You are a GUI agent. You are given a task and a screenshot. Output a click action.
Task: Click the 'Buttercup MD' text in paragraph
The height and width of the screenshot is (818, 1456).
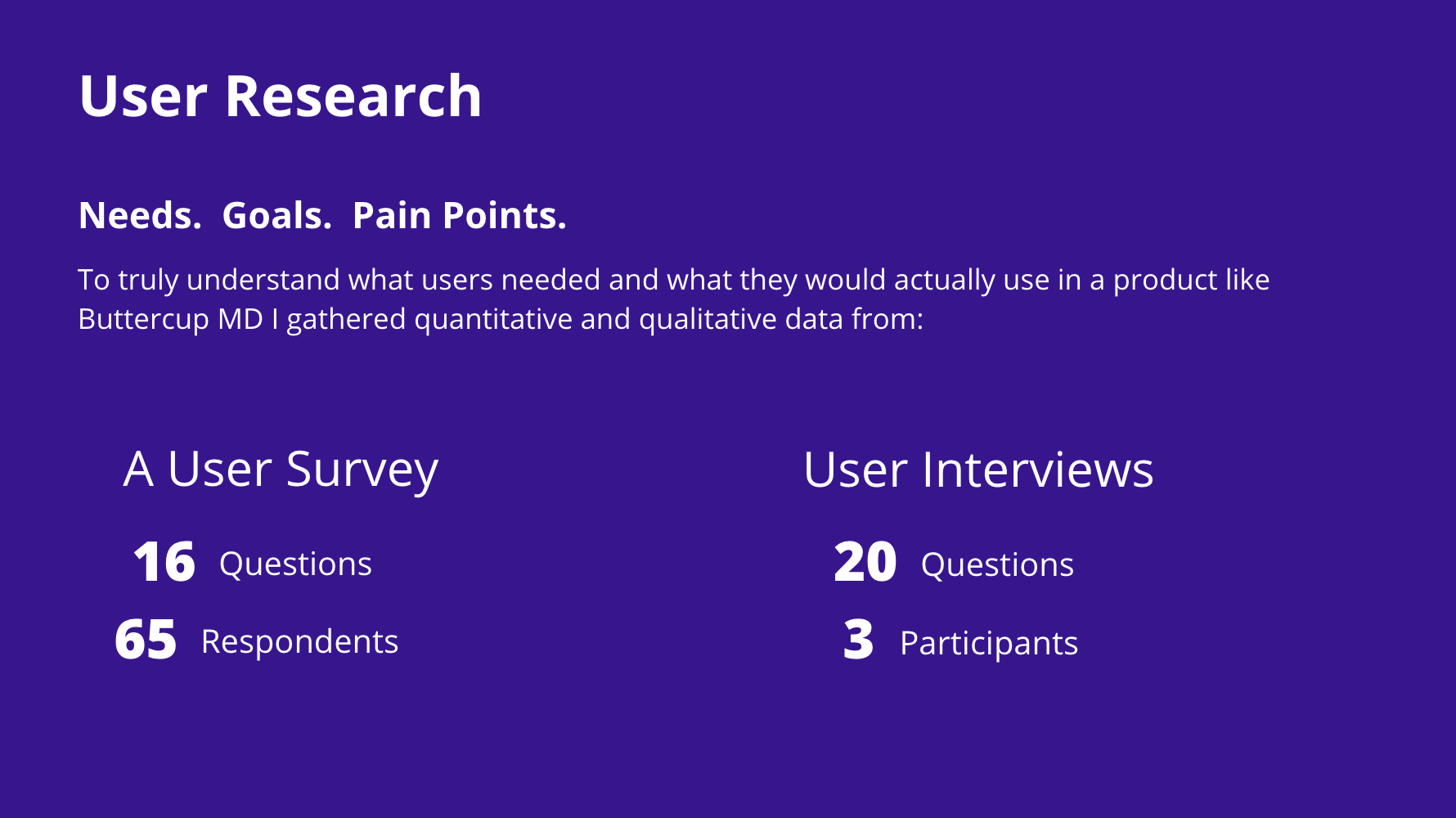[170, 319]
